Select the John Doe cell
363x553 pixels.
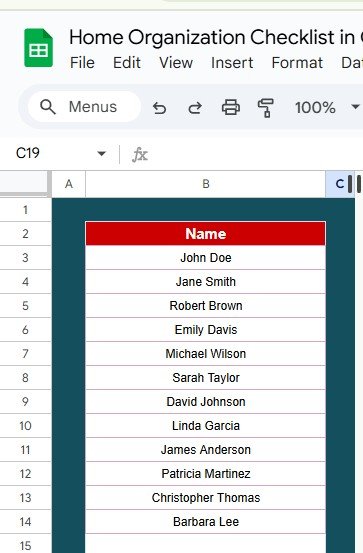(x=206, y=257)
